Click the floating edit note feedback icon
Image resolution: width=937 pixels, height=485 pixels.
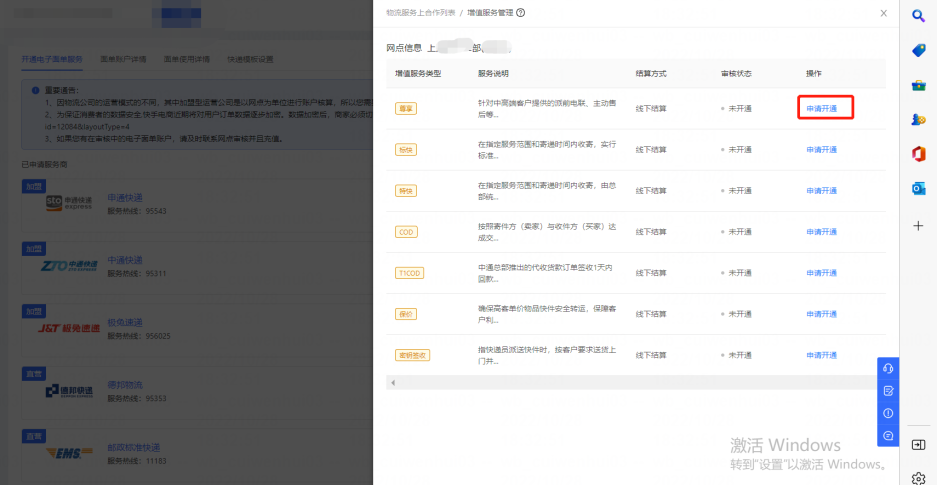pos(888,391)
